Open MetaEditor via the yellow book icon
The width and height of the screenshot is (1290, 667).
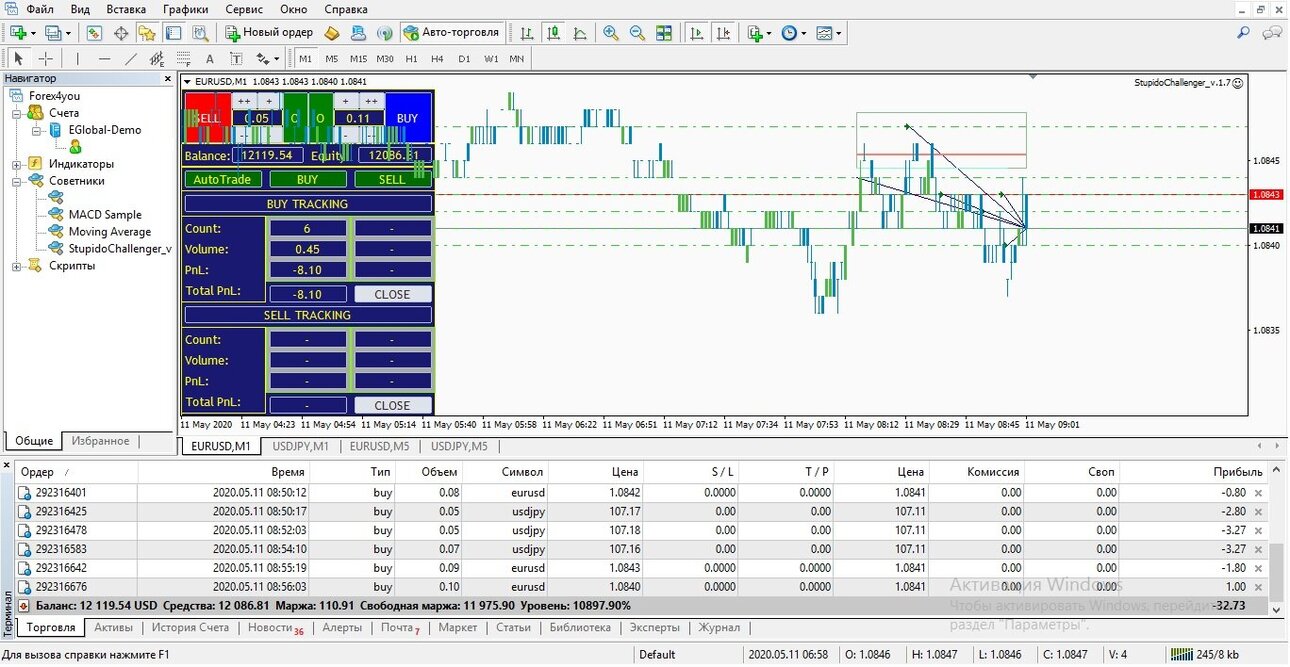pyautogui.click(x=332, y=33)
